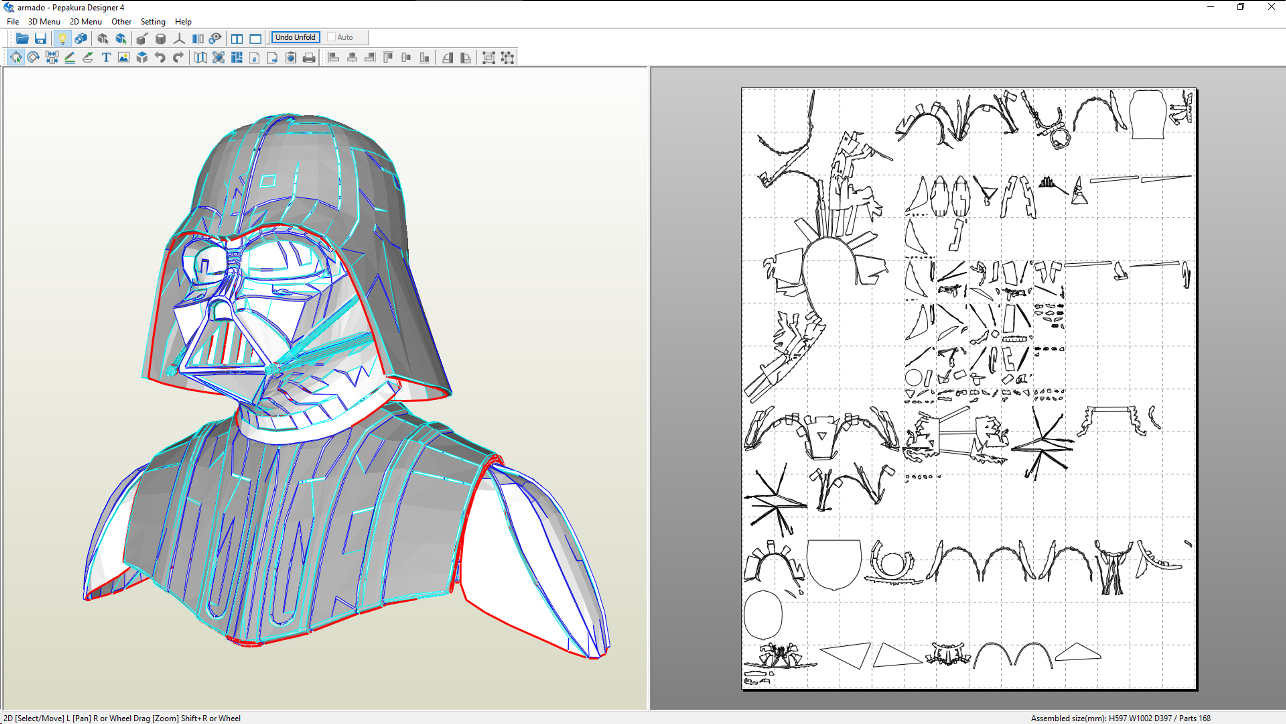Click the fourth gray align icon after printer

tap(388, 57)
